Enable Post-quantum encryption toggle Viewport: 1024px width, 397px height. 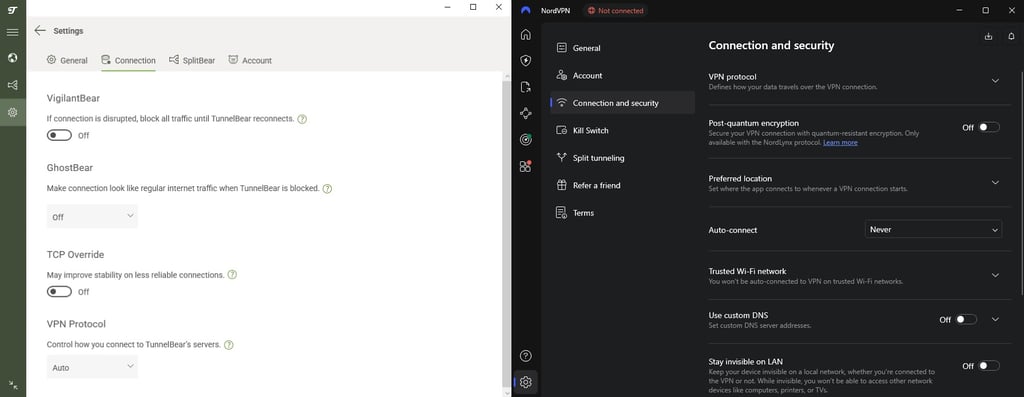pos(989,127)
